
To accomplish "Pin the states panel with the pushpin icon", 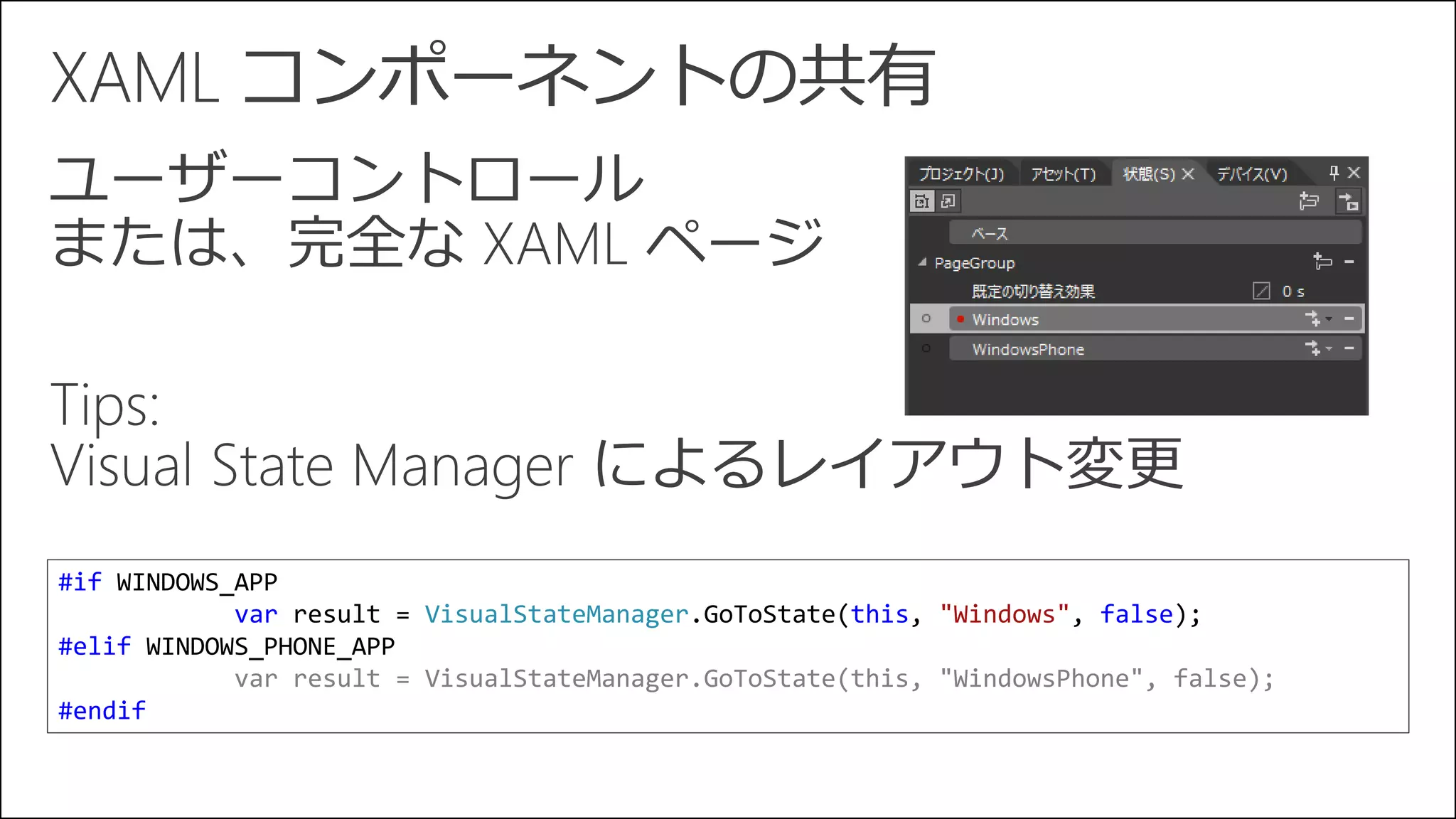I will pyautogui.click(x=1334, y=173).
